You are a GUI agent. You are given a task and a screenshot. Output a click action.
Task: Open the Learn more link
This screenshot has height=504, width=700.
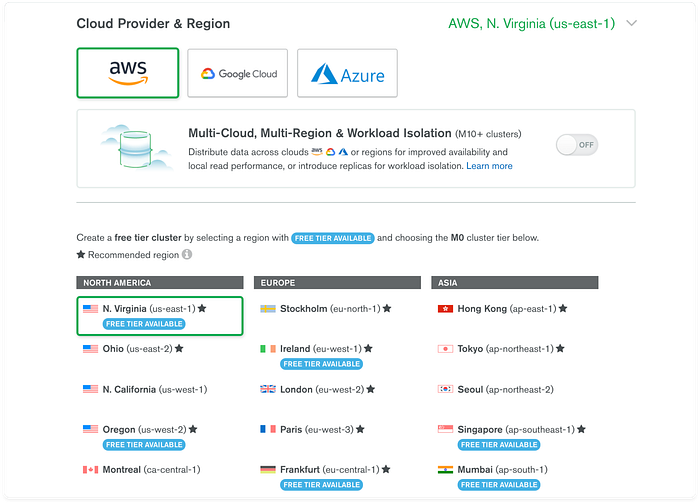[489, 166]
